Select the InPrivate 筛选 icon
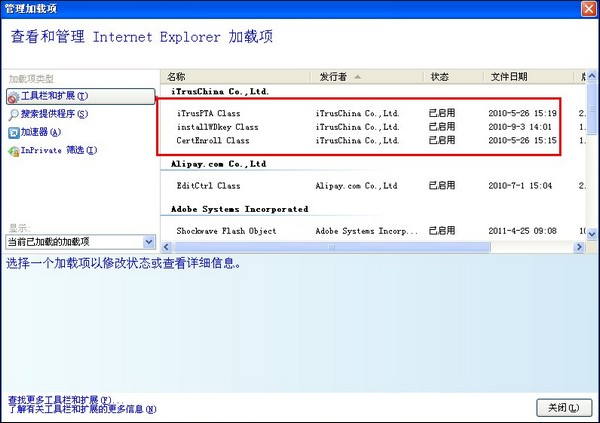 click(x=13, y=150)
